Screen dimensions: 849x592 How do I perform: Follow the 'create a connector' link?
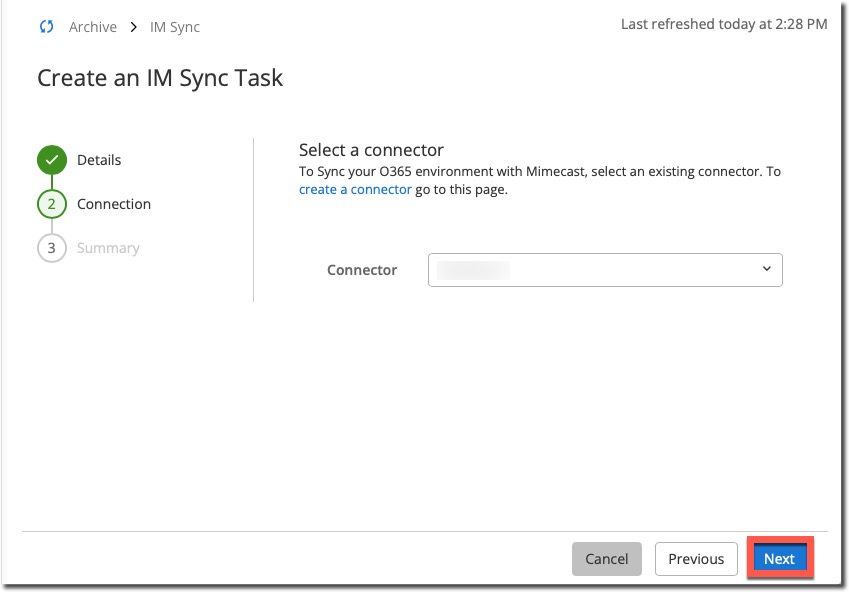pos(355,189)
